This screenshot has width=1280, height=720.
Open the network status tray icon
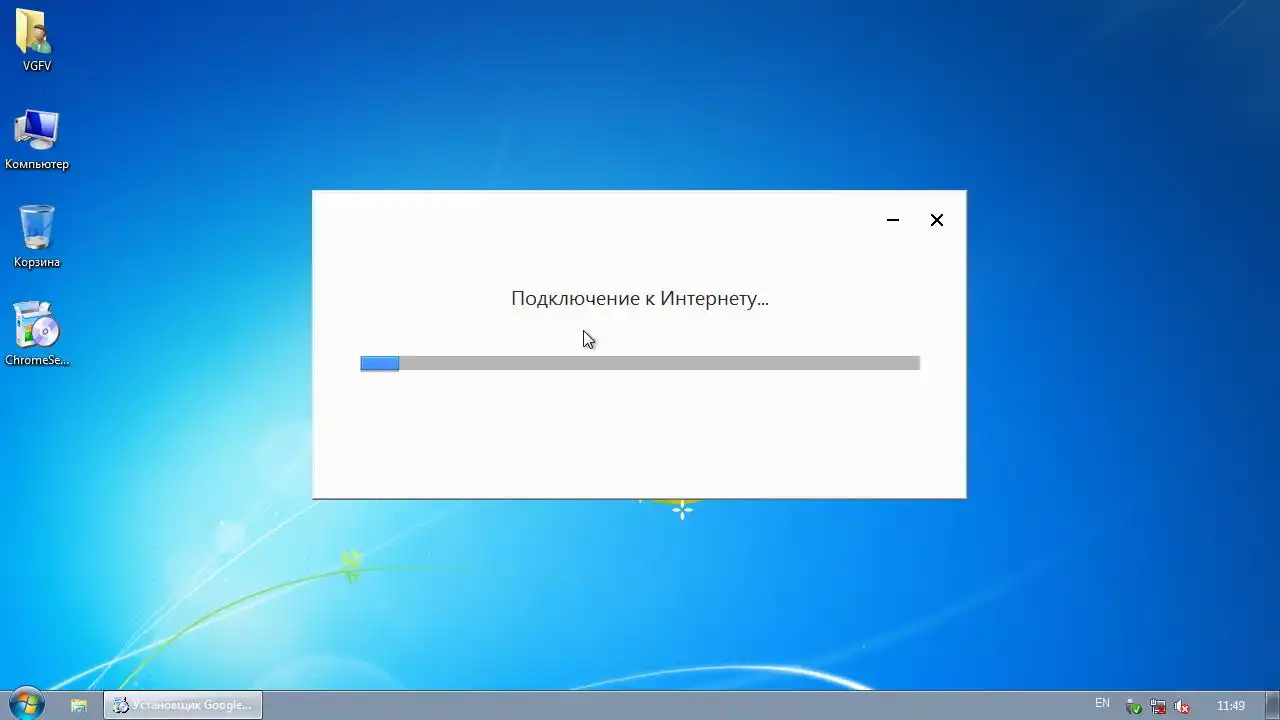[x=1158, y=706]
